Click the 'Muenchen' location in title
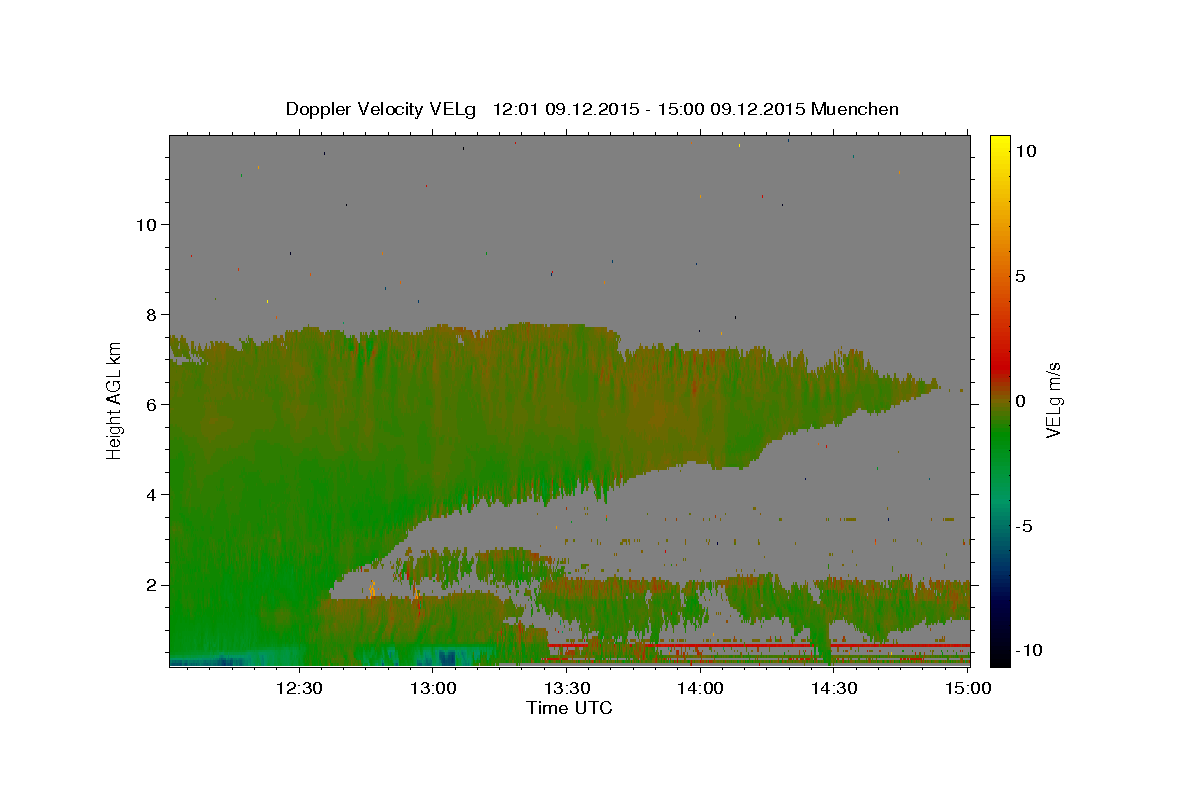Screen dimensions: 1200x800 [855, 109]
